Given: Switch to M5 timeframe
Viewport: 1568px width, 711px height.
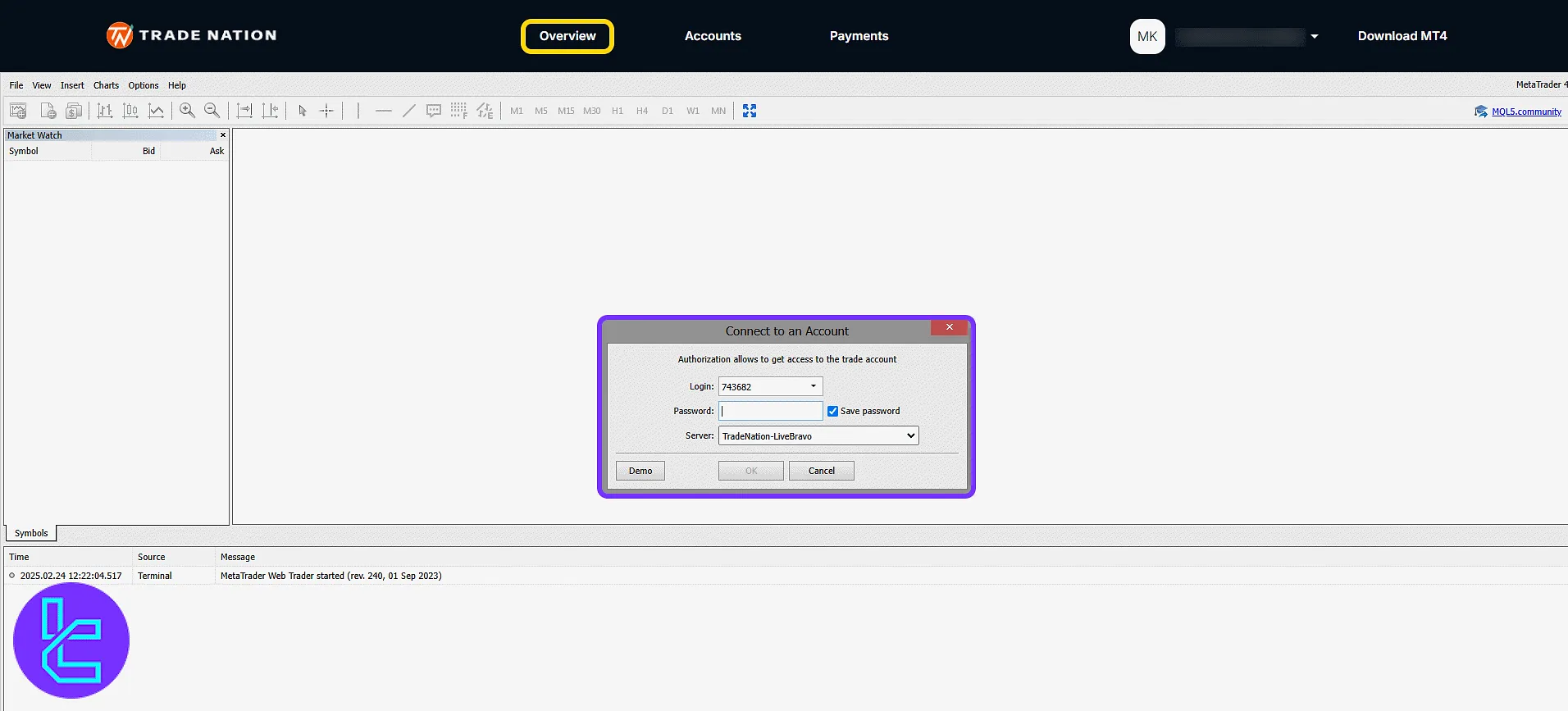Looking at the screenshot, I should point(541,111).
